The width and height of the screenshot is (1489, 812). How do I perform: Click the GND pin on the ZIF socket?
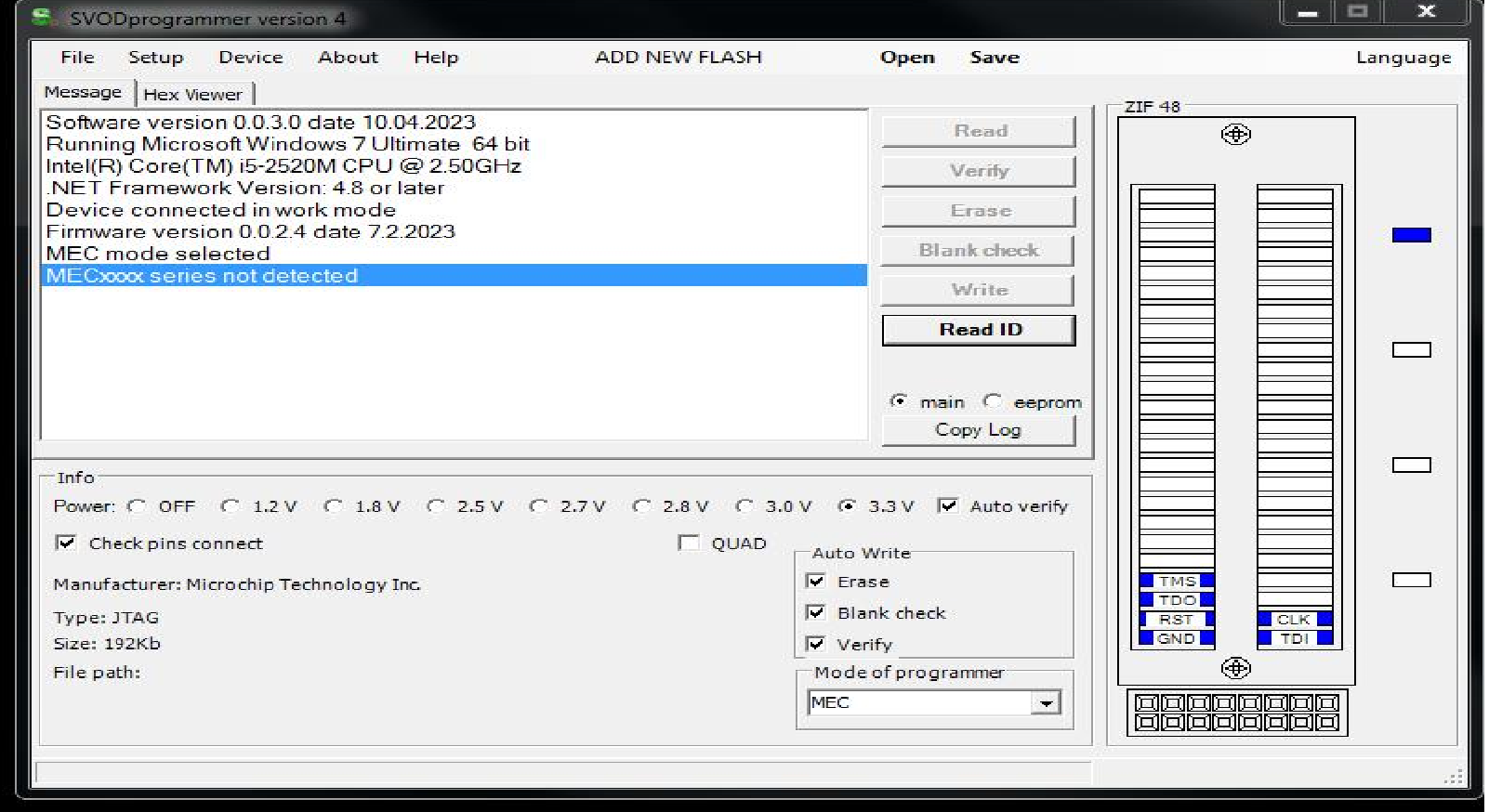click(1177, 638)
